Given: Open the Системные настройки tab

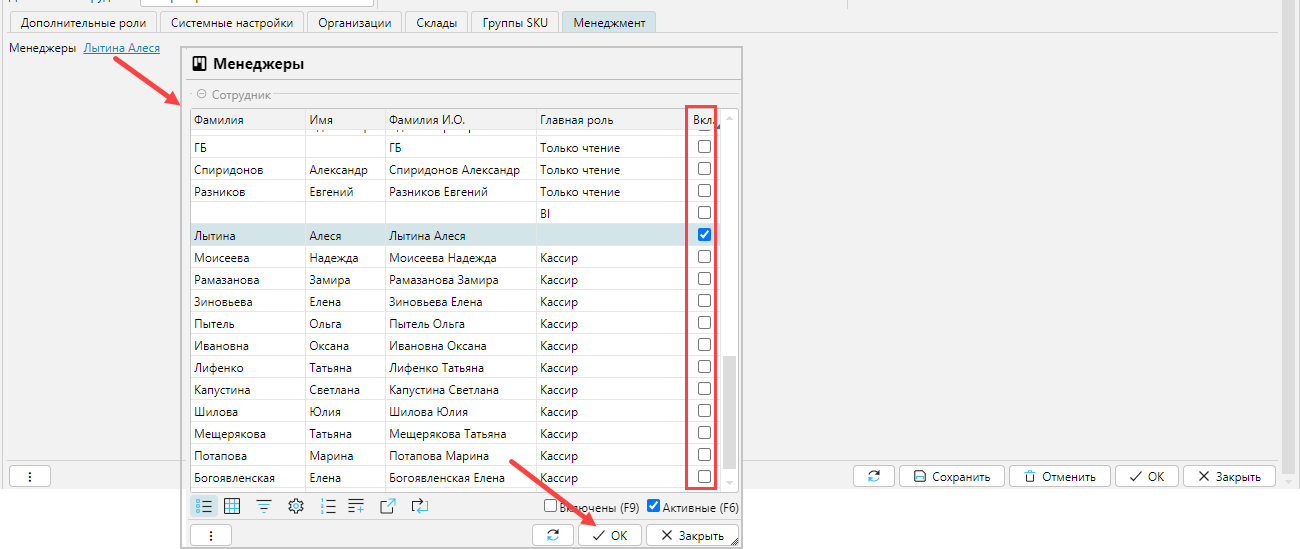Looking at the screenshot, I should [232, 22].
